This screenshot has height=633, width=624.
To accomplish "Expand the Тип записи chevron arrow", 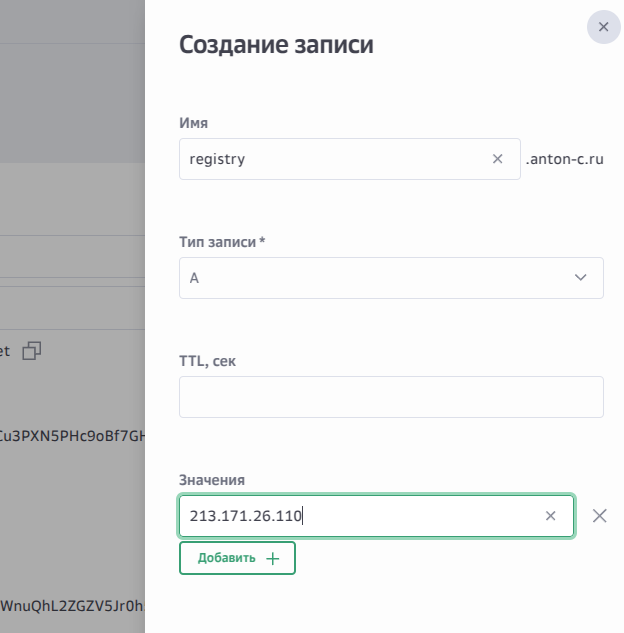I will click(581, 278).
